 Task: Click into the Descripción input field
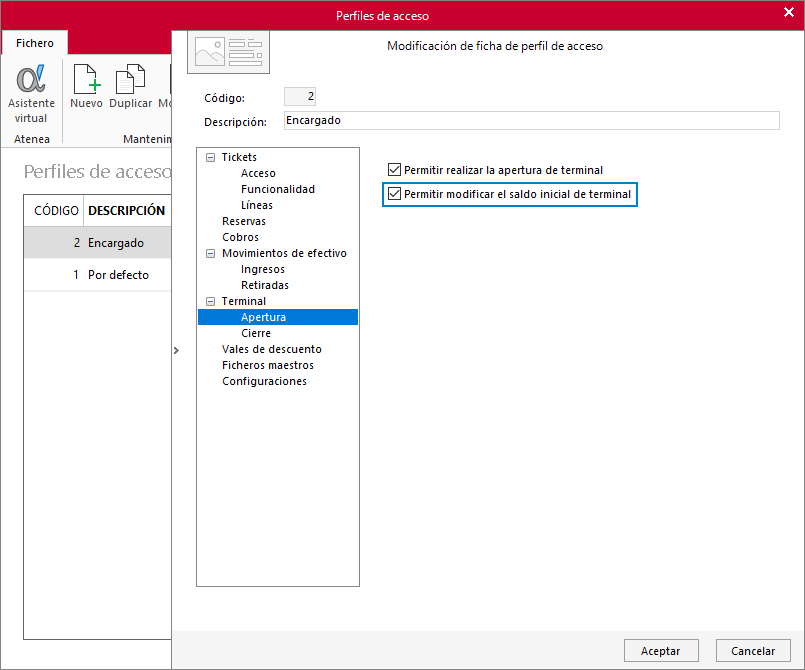[x=531, y=121]
